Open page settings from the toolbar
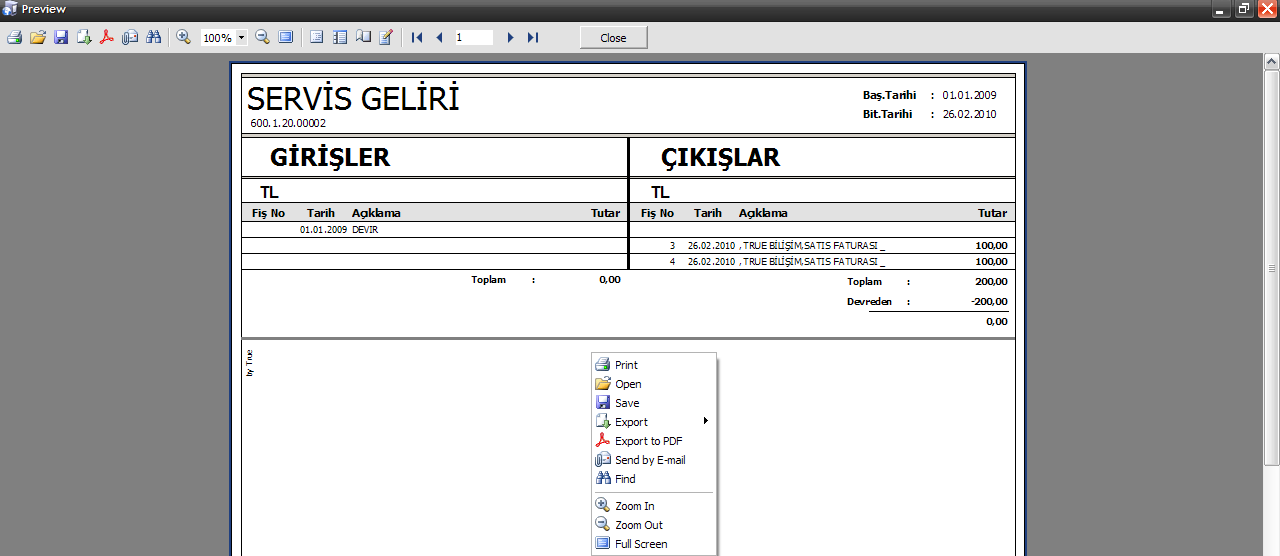 click(x=363, y=37)
